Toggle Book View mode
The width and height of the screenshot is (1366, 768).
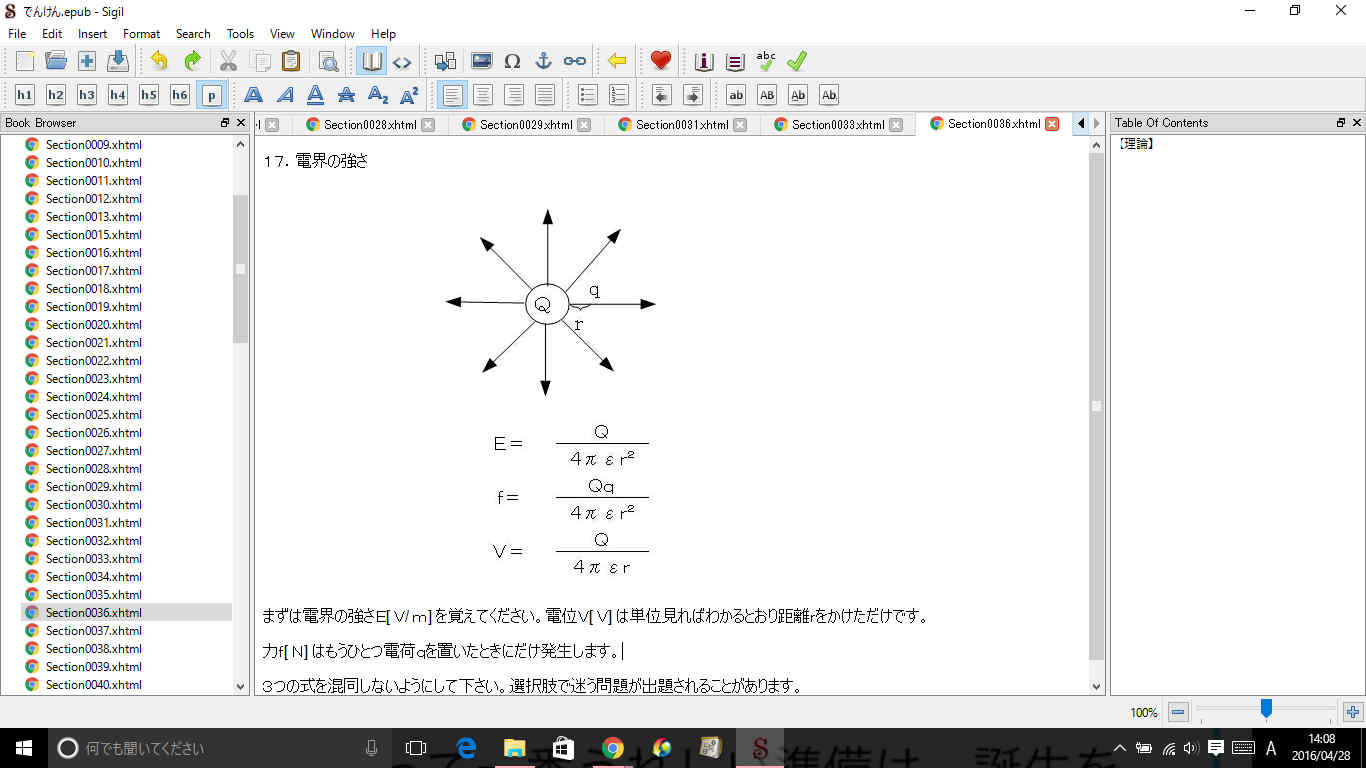pyautogui.click(x=372, y=61)
